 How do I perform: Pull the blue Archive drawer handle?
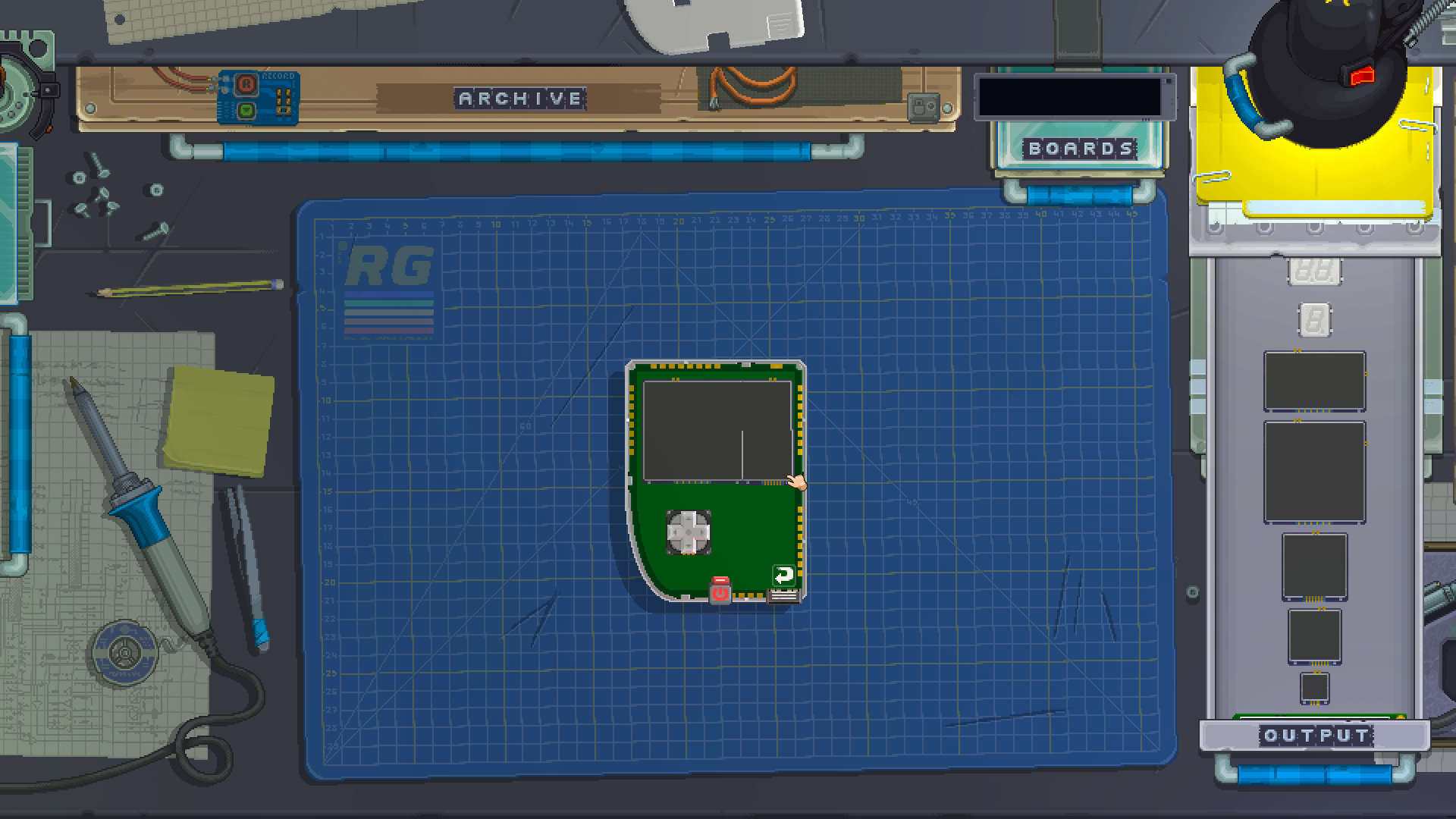pos(516,151)
